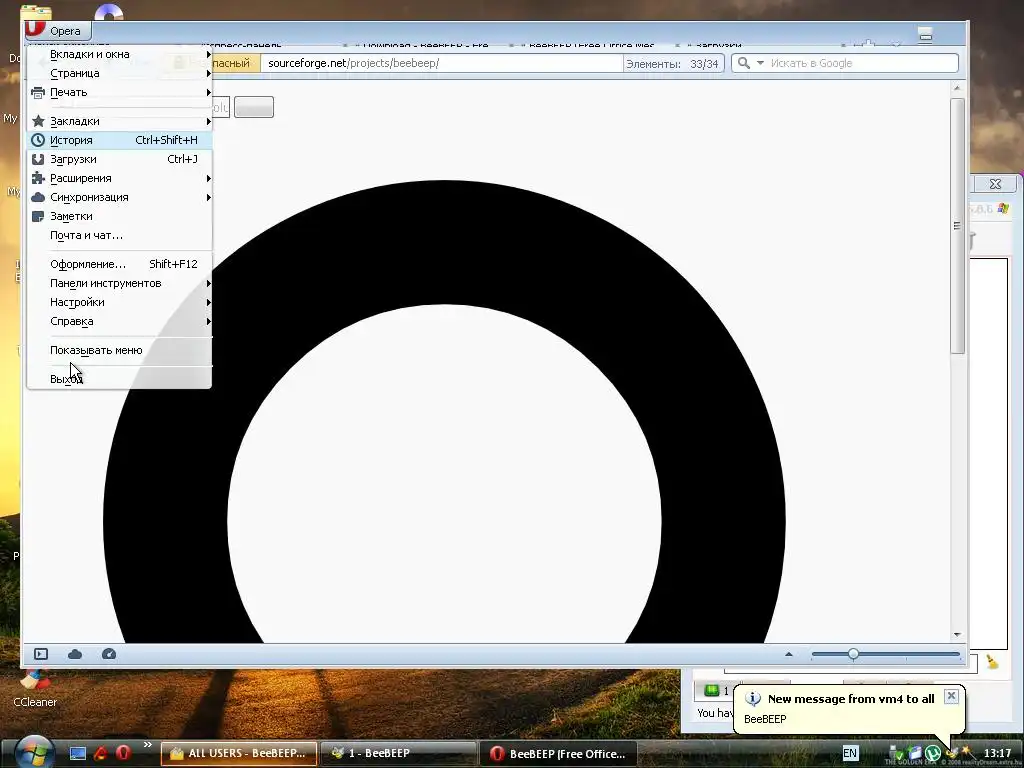Screen dimensions: 1024x768
Task: Click the download icon beside Загрузки
Action: pos(38,159)
